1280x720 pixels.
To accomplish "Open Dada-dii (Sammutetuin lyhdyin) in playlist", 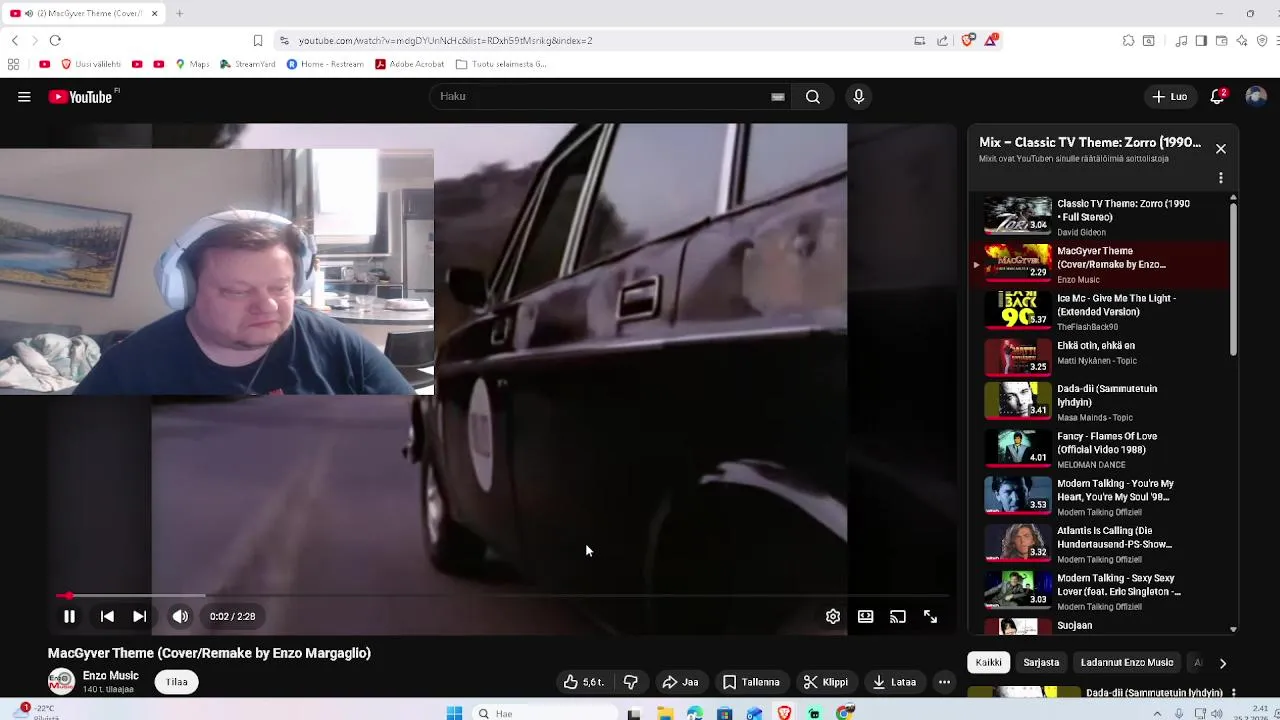I will pyautogui.click(x=1100, y=402).
